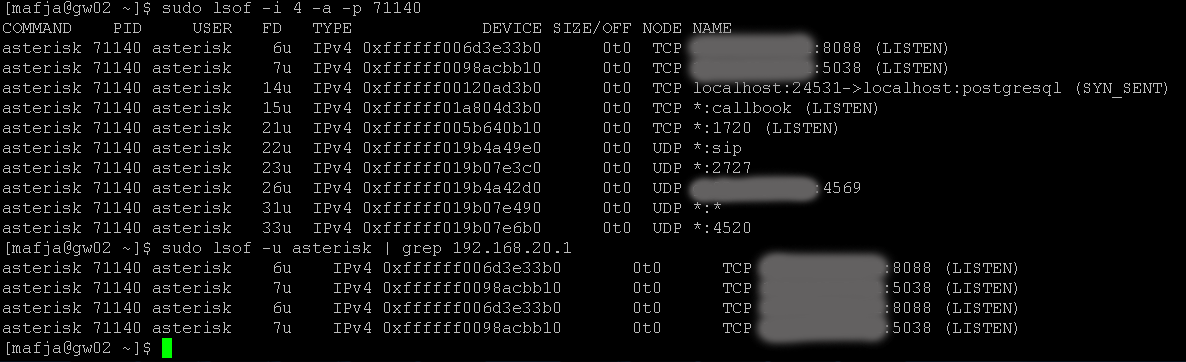
Task: Click the DEVICE column header
Action: click(x=511, y=28)
